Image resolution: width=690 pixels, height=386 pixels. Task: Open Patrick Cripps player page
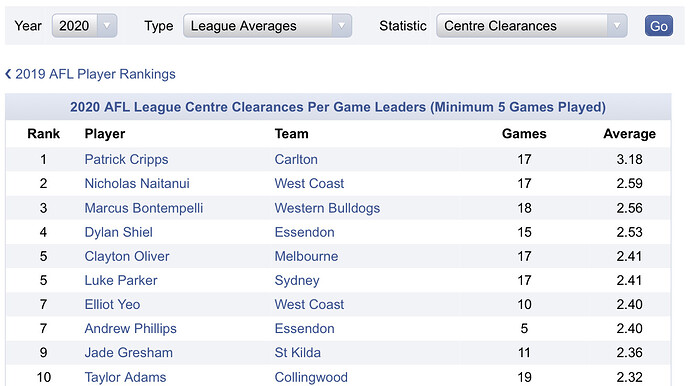(126, 159)
